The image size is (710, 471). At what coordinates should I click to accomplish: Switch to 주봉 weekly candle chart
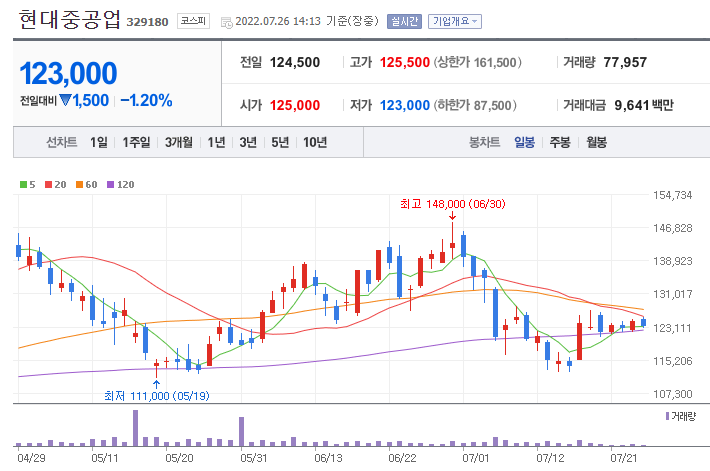click(x=560, y=142)
